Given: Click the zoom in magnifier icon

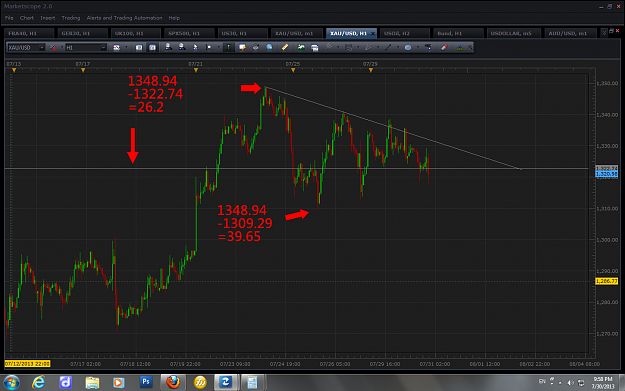Looking at the screenshot, I should [x=168, y=47].
